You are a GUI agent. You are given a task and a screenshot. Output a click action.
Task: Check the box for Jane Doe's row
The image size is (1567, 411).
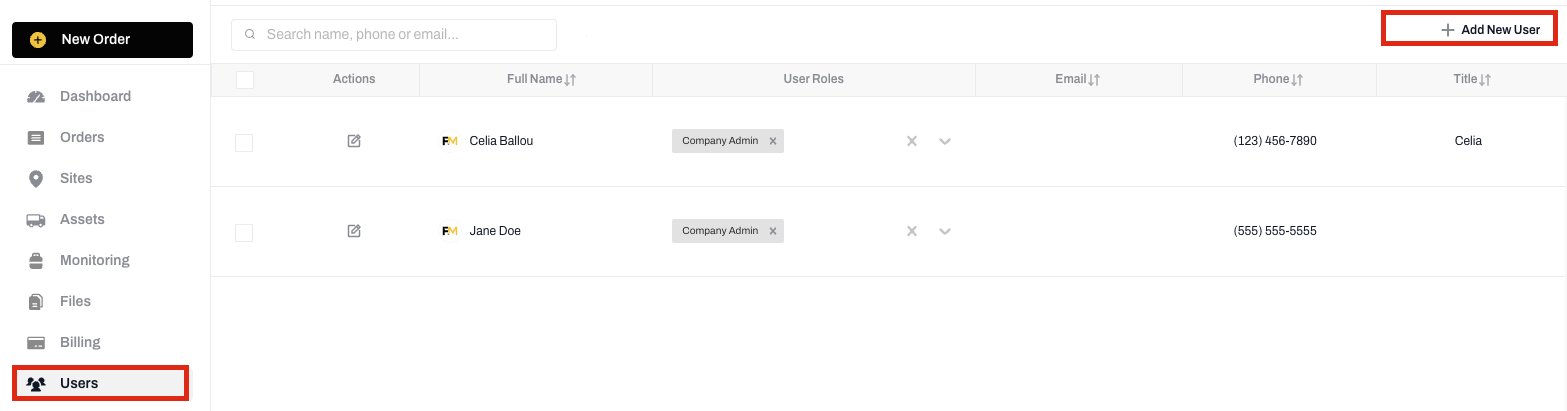244,233
